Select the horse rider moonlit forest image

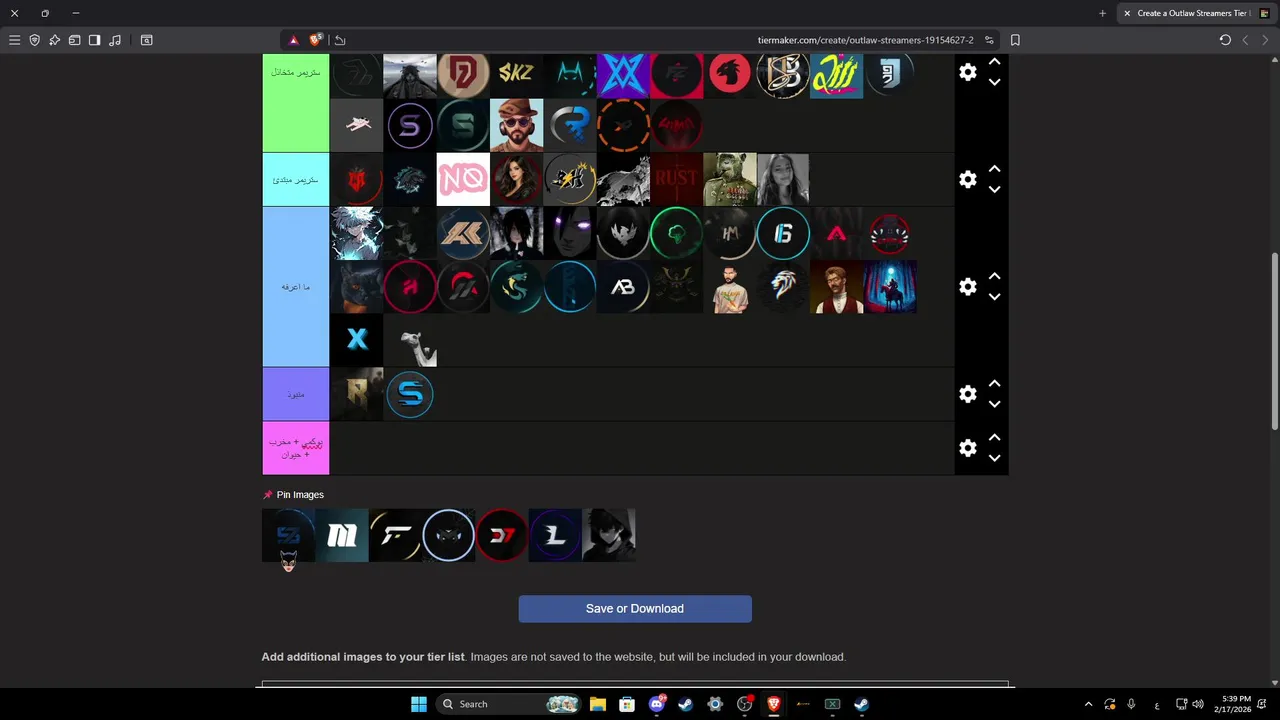[x=890, y=287]
